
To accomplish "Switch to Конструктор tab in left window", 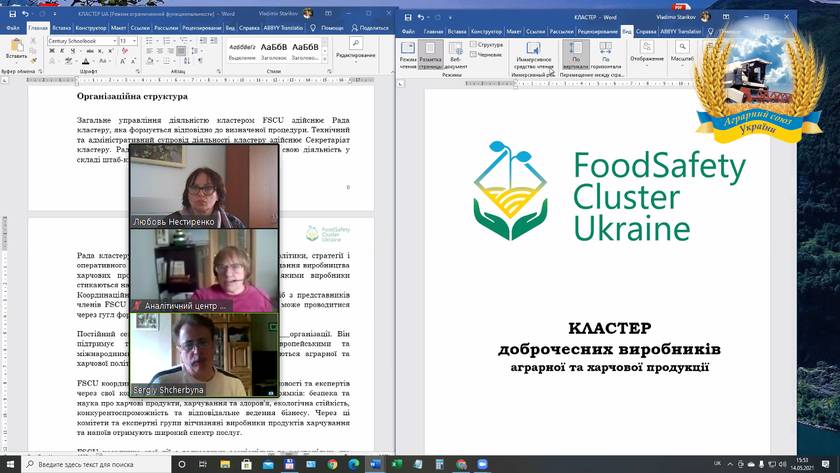I will pyautogui.click(x=91, y=28).
